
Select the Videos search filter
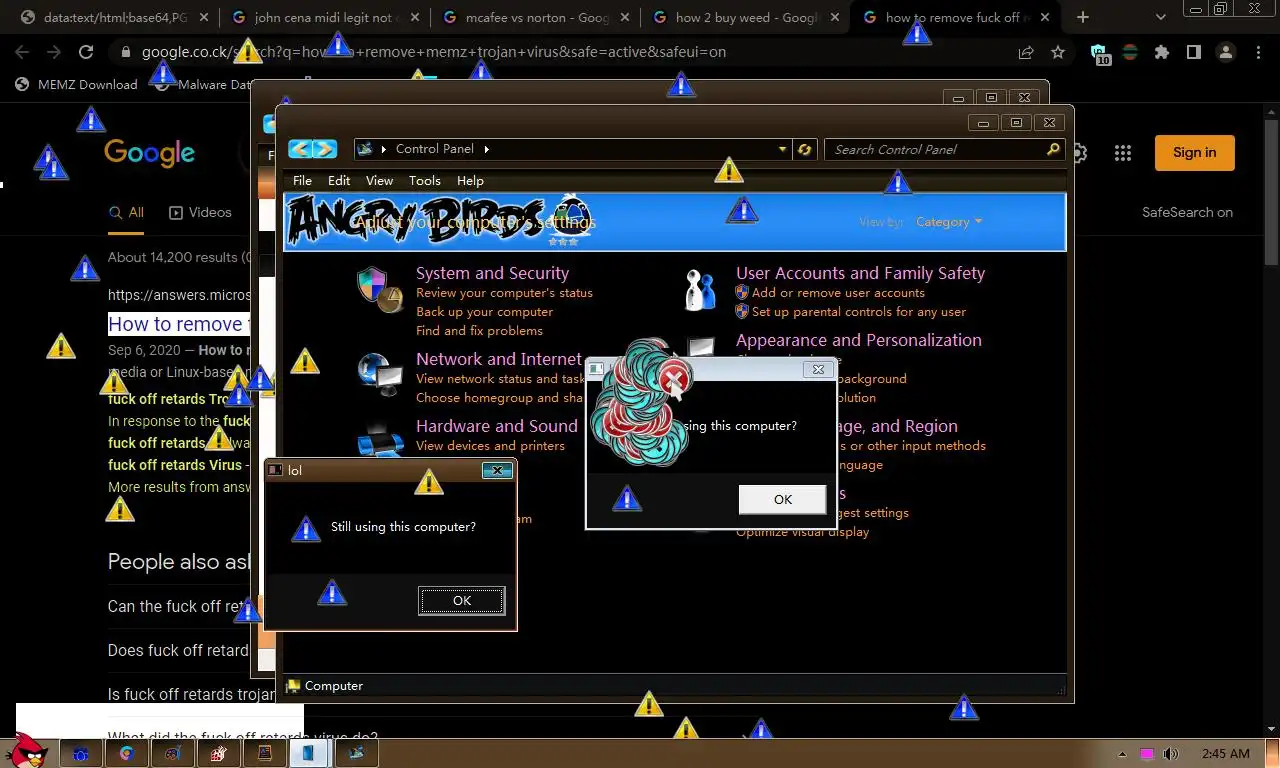click(x=200, y=212)
